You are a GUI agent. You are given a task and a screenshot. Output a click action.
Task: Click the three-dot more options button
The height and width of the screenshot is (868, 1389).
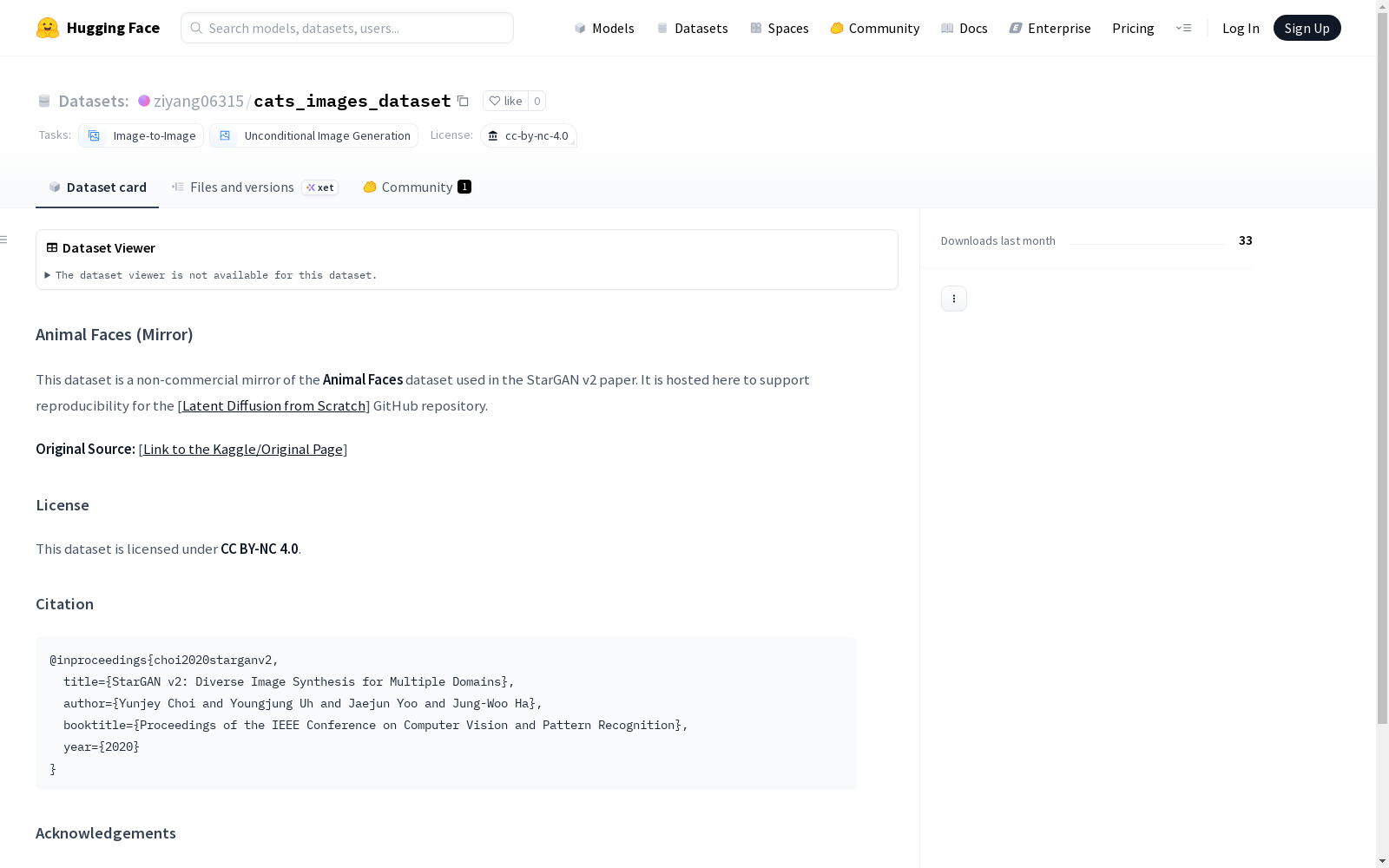954,299
